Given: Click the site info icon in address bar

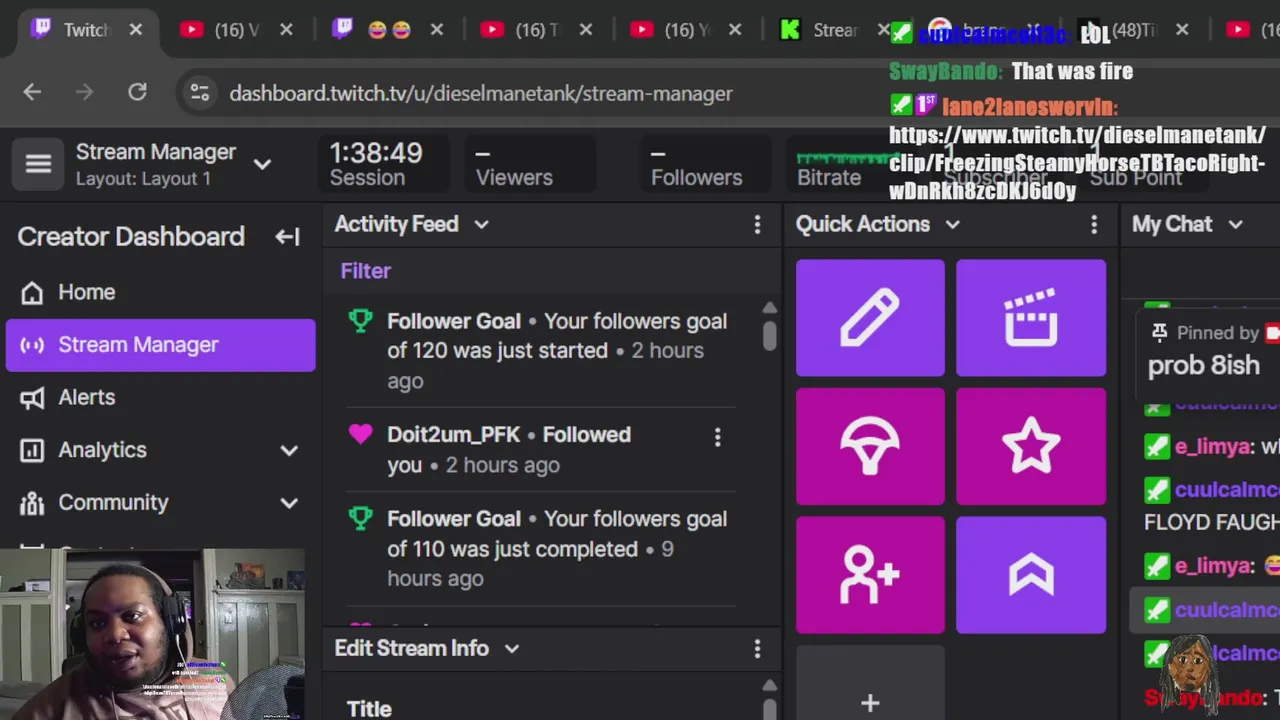Looking at the screenshot, I should click(x=200, y=93).
